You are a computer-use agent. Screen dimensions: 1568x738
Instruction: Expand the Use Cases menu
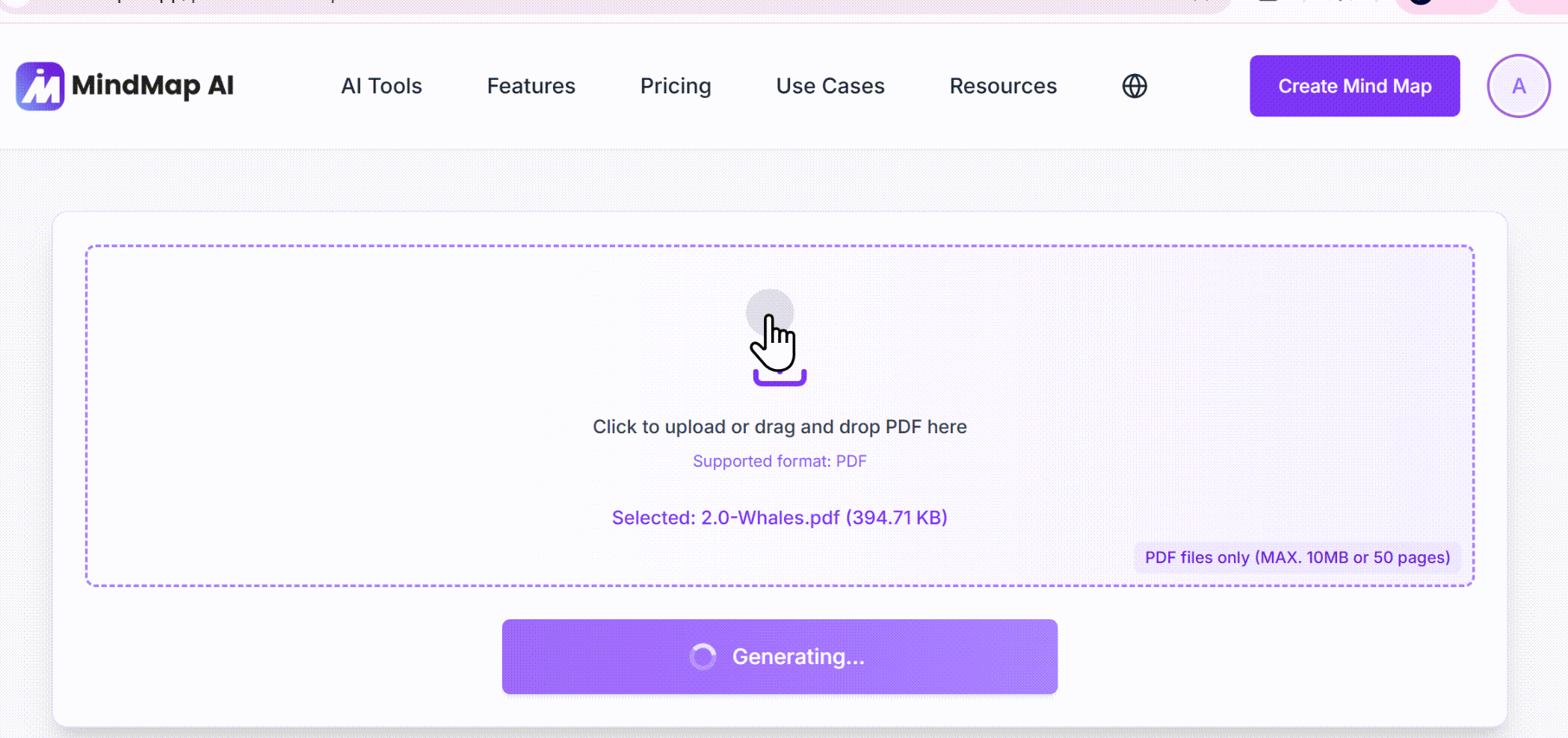[x=830, y=86]
